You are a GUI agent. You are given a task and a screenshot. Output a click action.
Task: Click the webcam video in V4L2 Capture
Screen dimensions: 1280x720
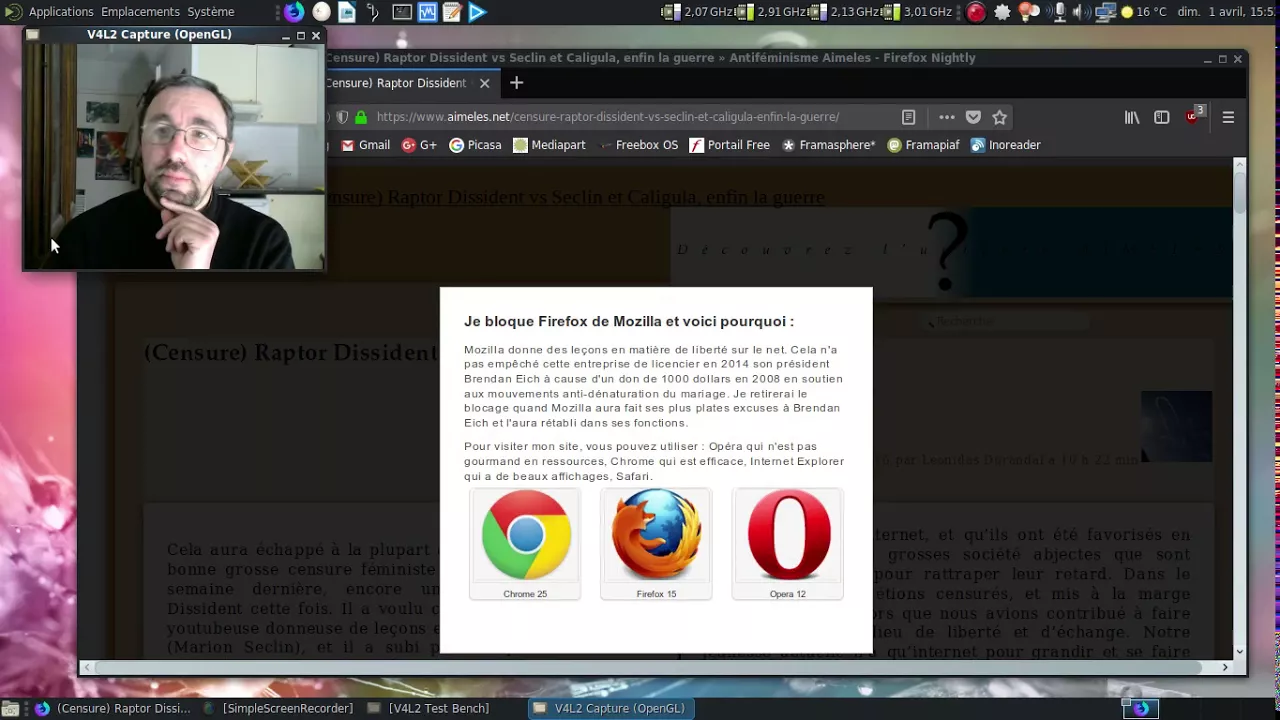coord(174,157)
